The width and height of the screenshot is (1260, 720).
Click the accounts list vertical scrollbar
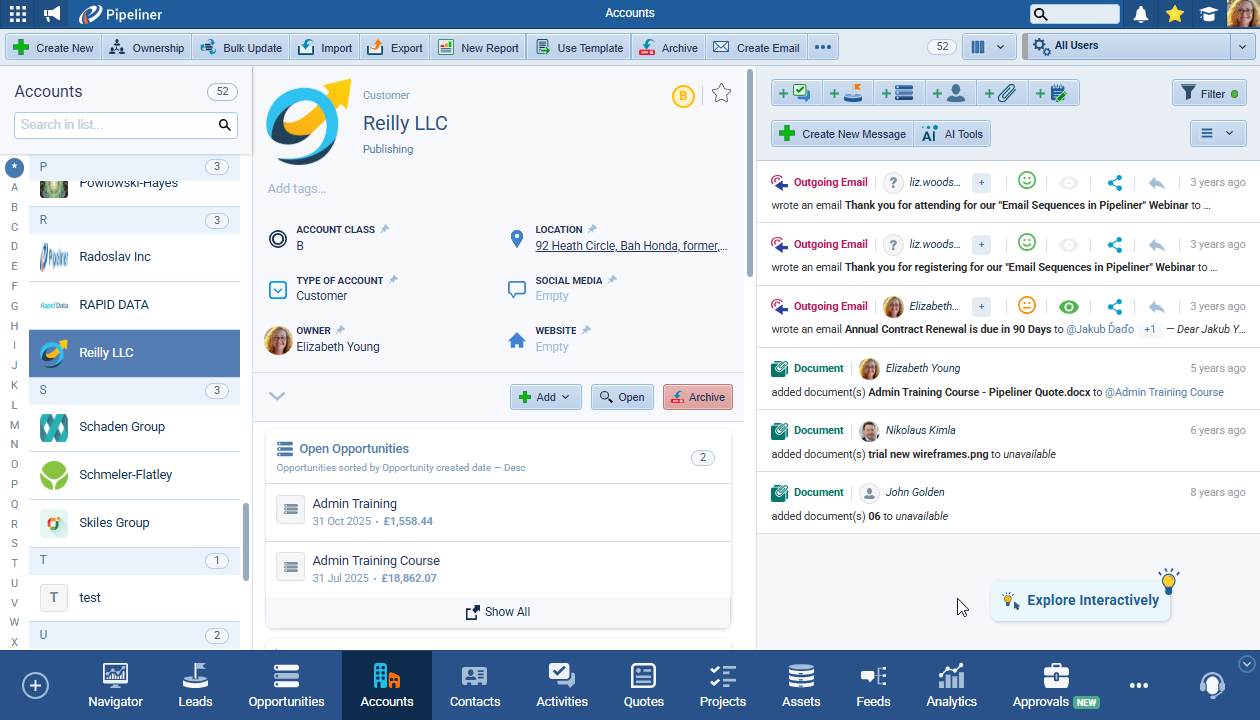246,540
